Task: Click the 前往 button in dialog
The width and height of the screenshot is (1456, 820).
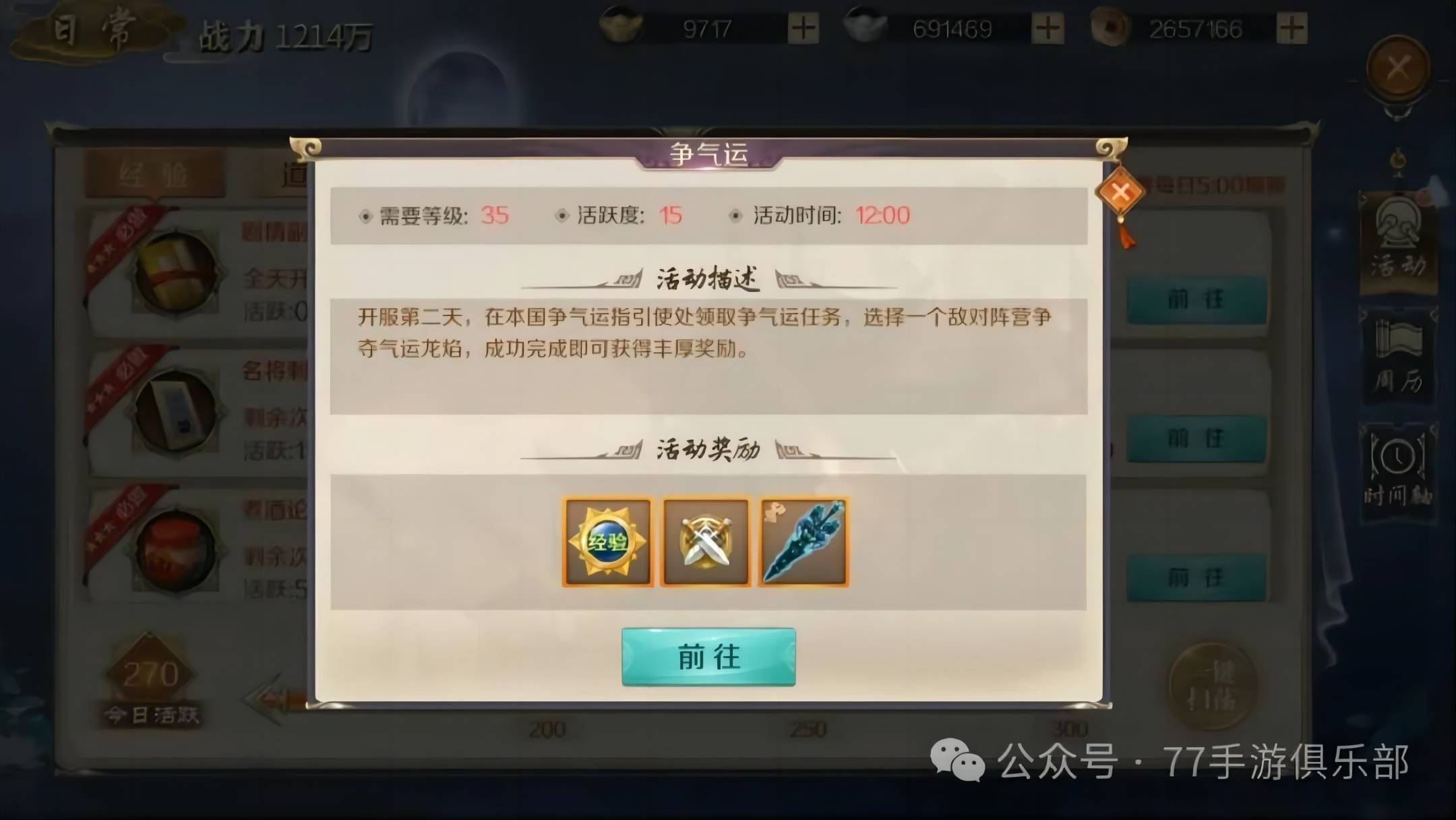Action: [x=708, y=657]
